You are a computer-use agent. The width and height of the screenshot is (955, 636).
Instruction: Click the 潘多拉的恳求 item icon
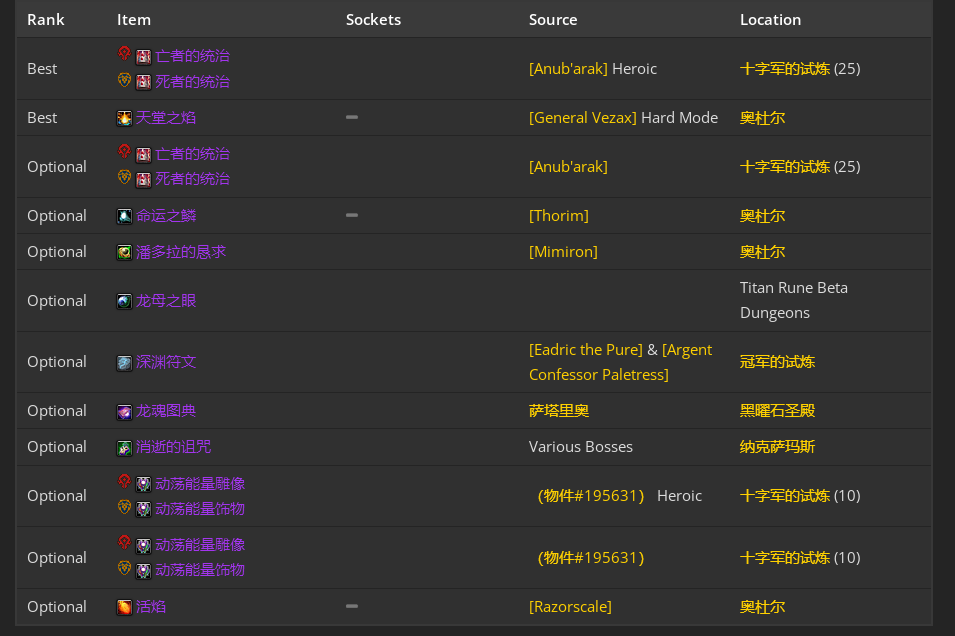pos(124,252)
